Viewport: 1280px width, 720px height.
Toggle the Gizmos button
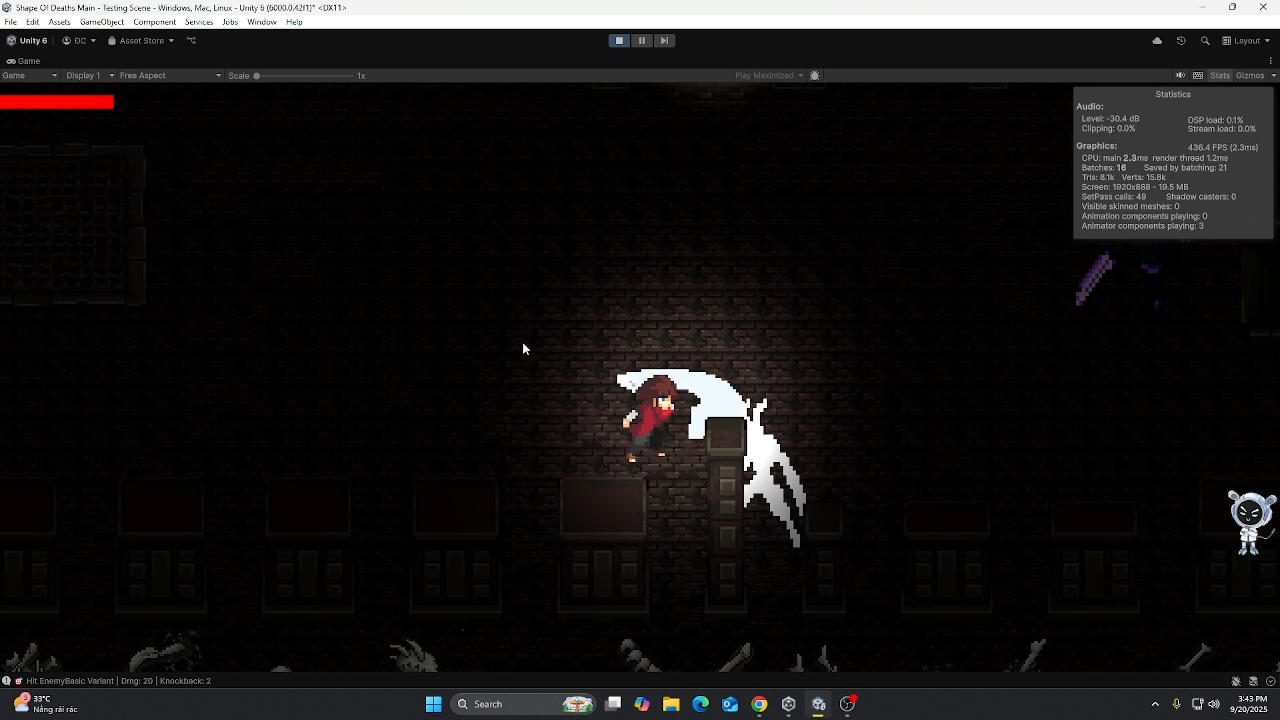1250,76
